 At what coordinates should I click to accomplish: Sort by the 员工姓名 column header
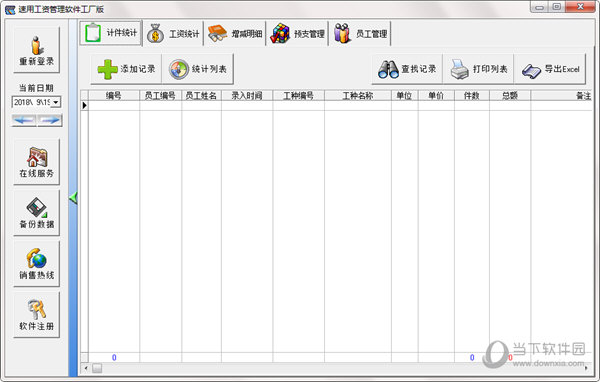coord(201,96)
